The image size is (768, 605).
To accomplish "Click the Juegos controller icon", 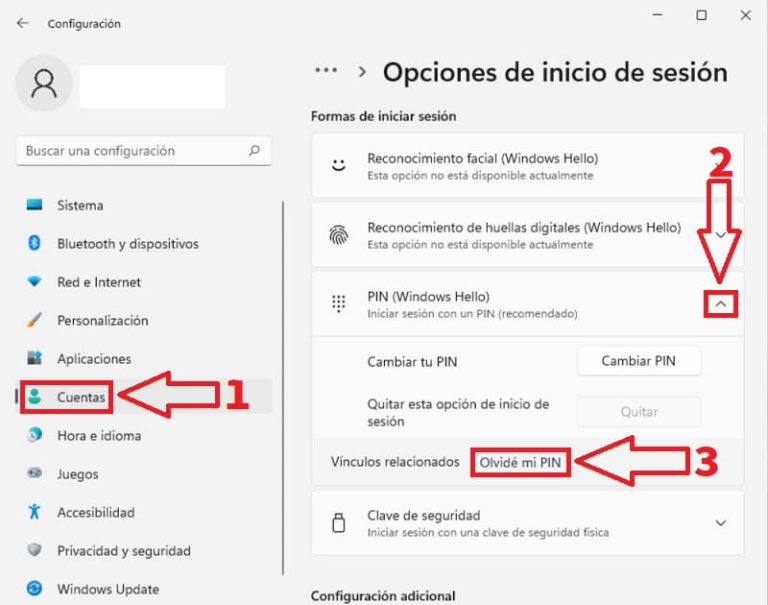I will coord(34,473).
